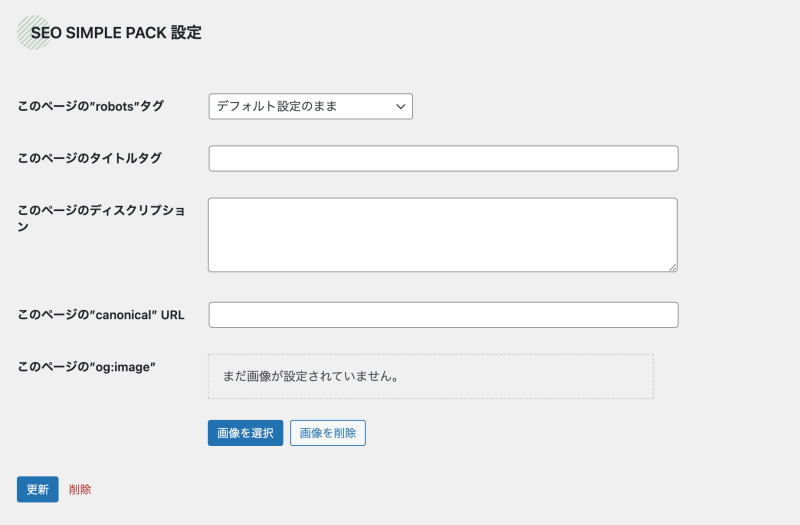
Task: Click the このページの"robots"タグ label
Action: tap(90, 106)
